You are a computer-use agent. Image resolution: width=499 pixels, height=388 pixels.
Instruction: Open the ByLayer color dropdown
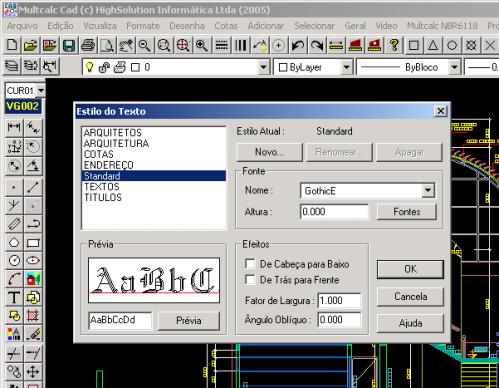click(x=346, y=67)
